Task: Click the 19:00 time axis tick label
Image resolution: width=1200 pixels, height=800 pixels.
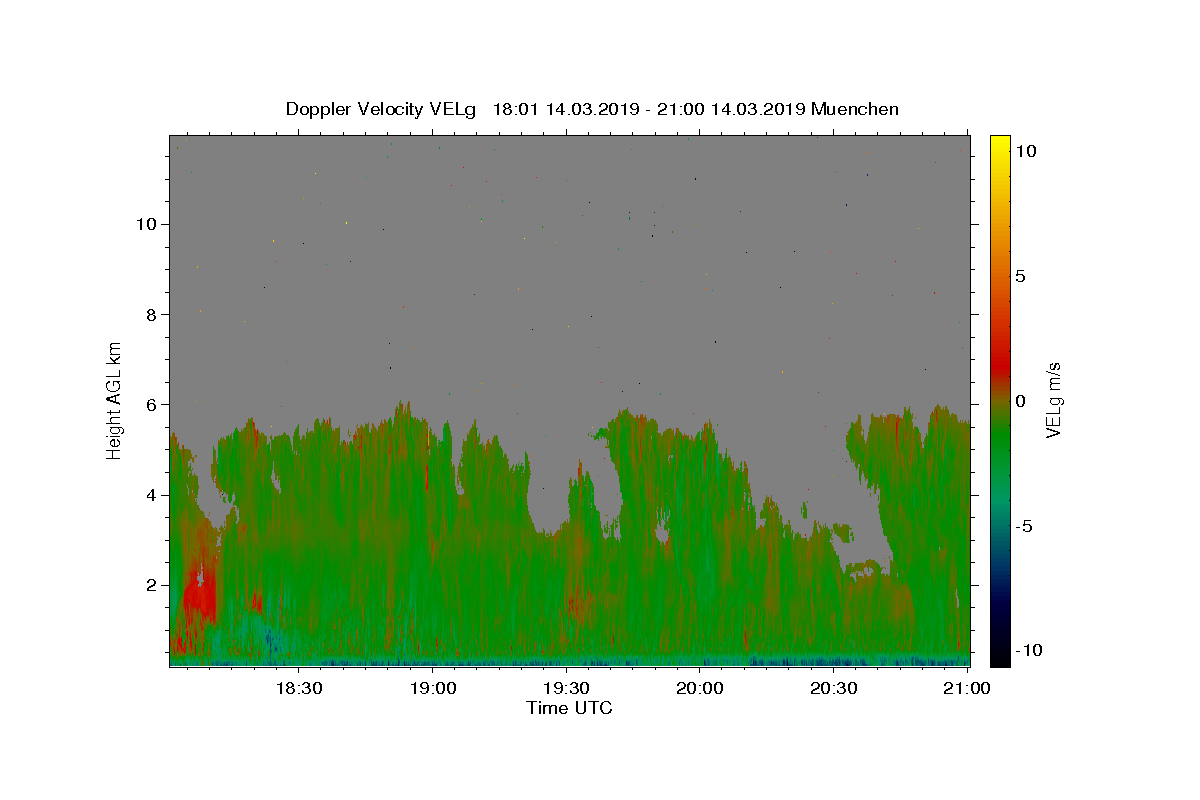Action: coord(433,688)
